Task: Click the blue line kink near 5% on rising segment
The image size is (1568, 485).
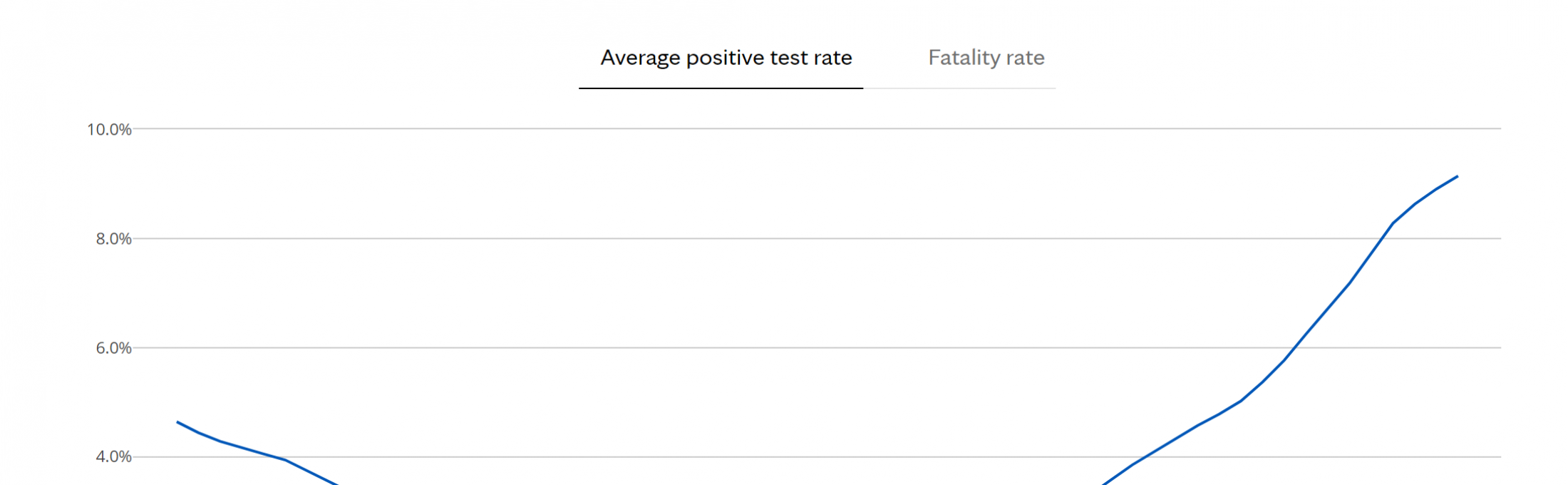Action: point(1241,401)
